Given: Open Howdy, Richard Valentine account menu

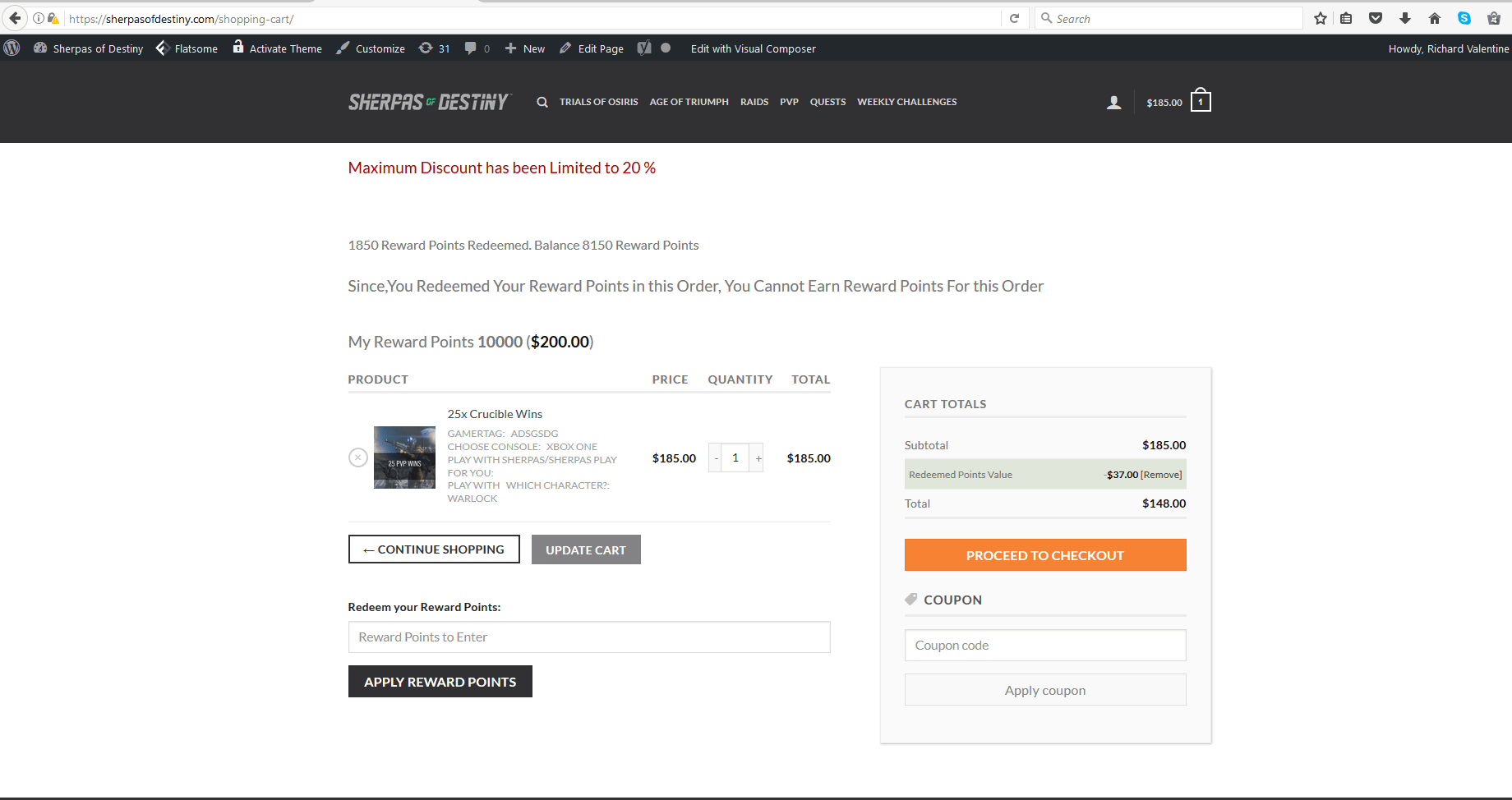Looking at the screenshot, I should tap(1448, 48).
